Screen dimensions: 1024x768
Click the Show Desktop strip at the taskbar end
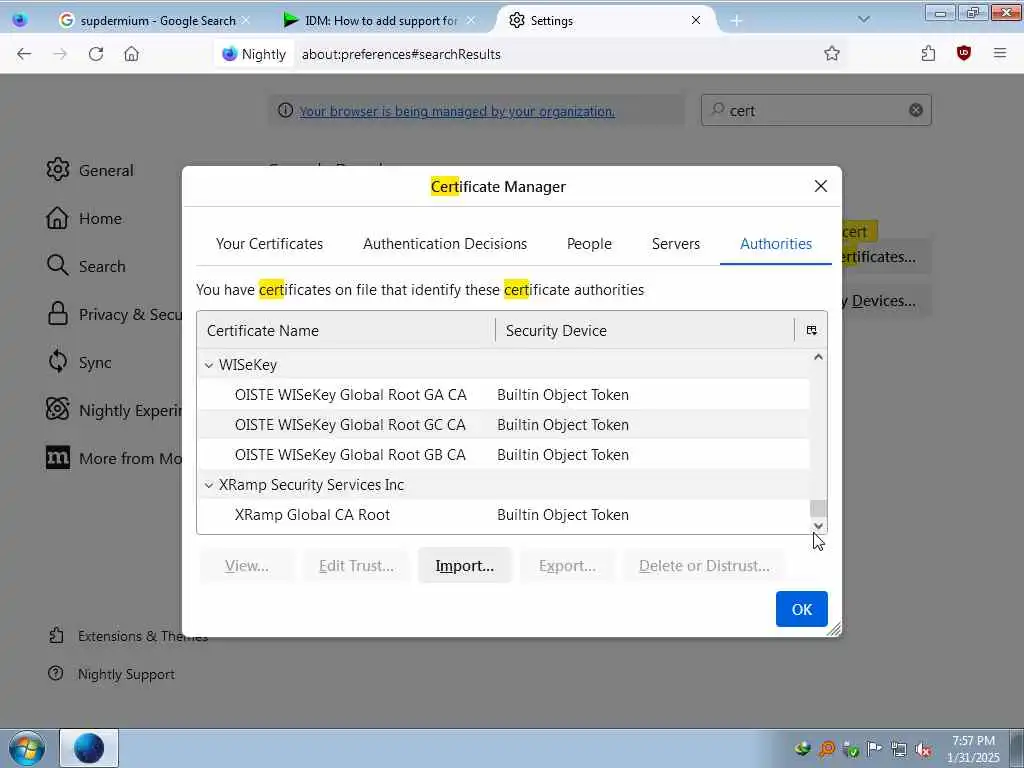tap(1016, 748)
